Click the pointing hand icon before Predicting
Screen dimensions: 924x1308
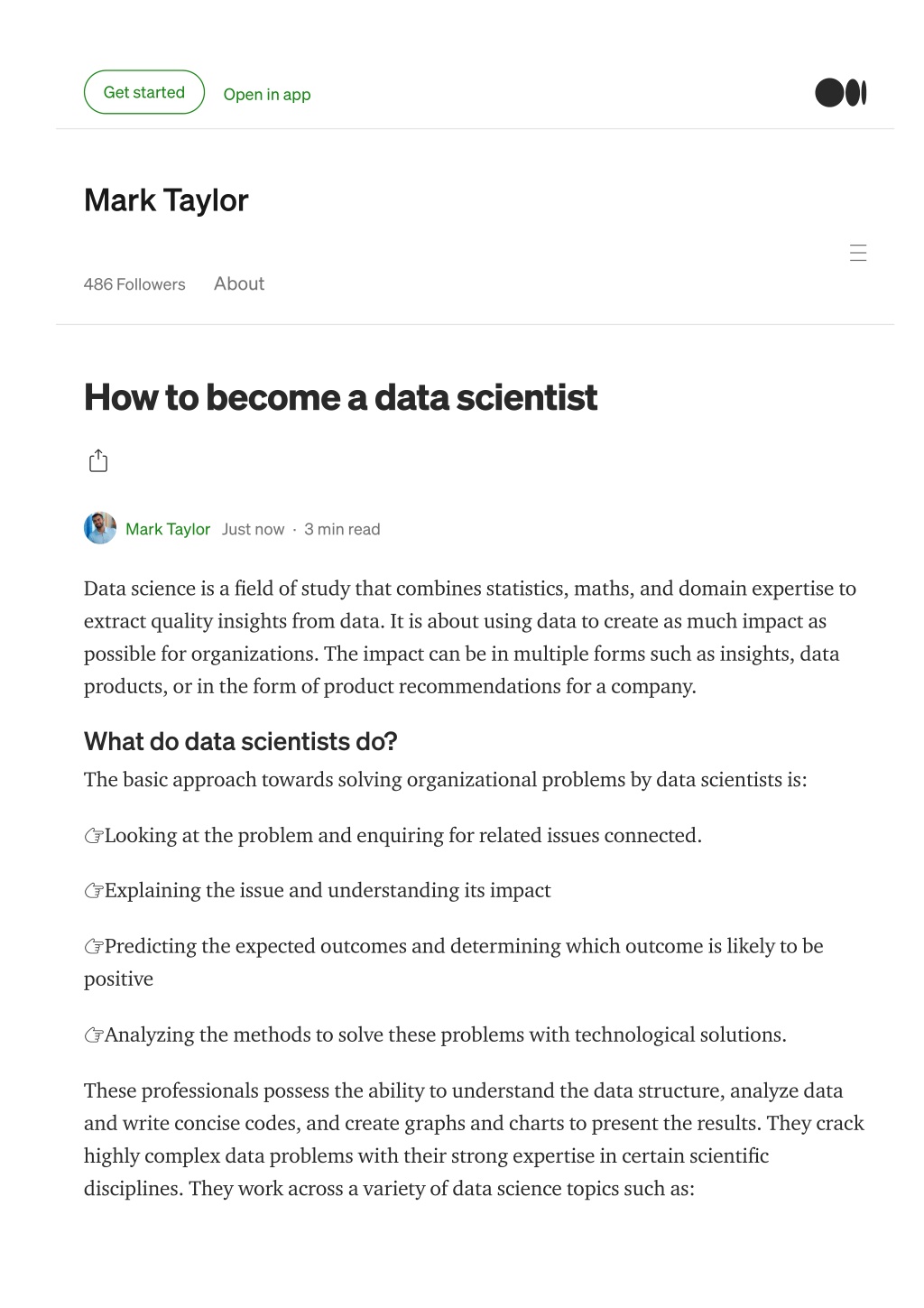pyautogui.click(x=94, y=947)
